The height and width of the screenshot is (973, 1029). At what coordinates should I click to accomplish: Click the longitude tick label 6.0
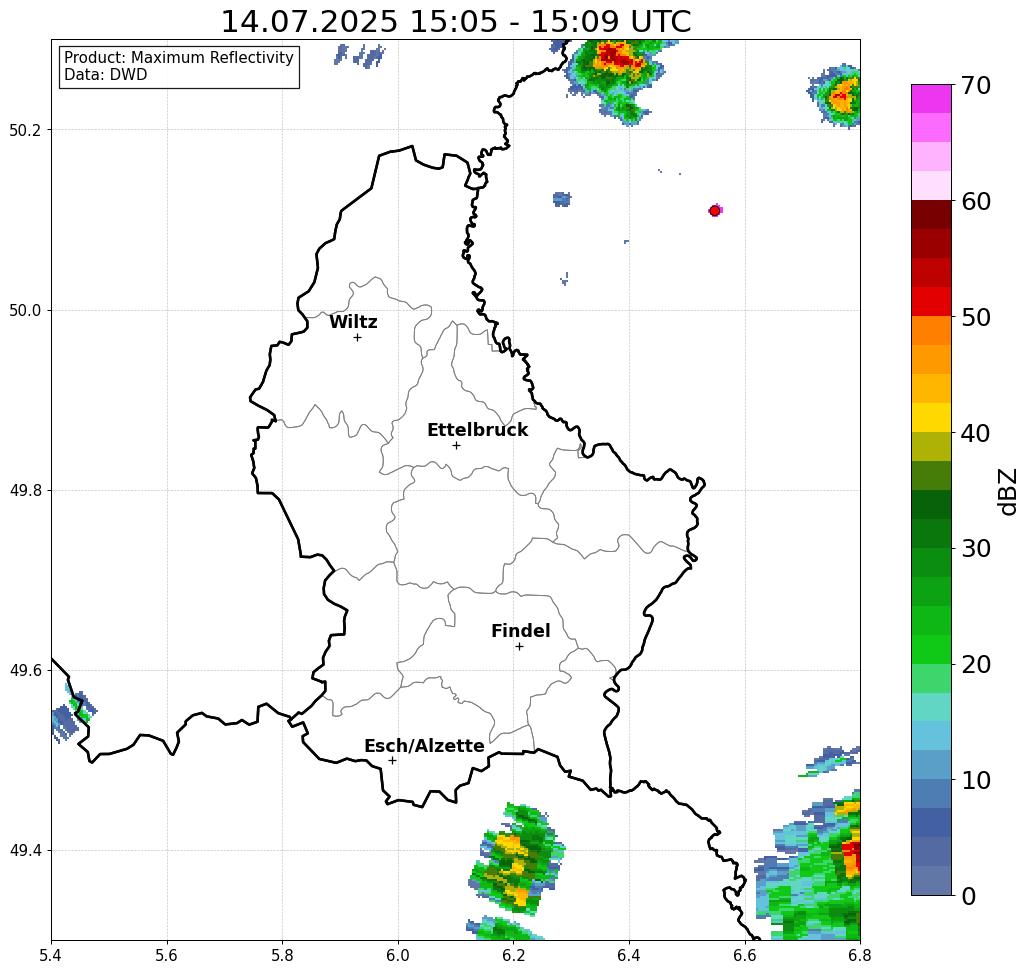pyautogui.click(x=398, y=956)
